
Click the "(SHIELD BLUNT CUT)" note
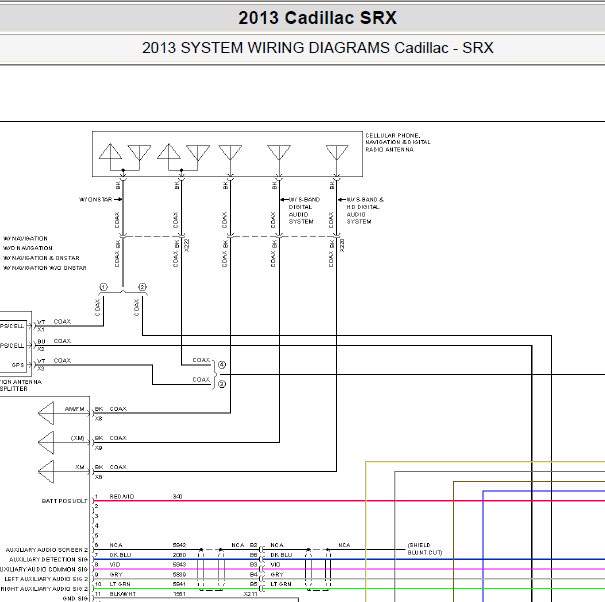pos(425,549)
